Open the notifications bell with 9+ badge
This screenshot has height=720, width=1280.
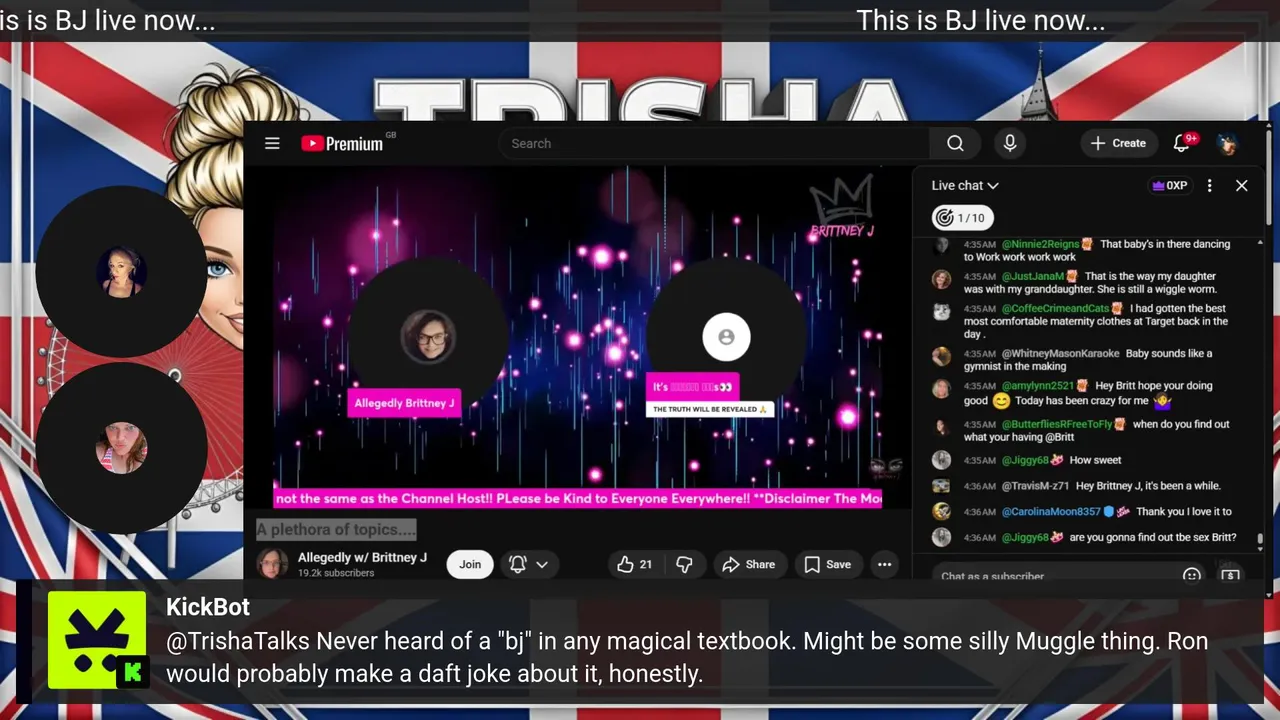(x=1183, y=143)
